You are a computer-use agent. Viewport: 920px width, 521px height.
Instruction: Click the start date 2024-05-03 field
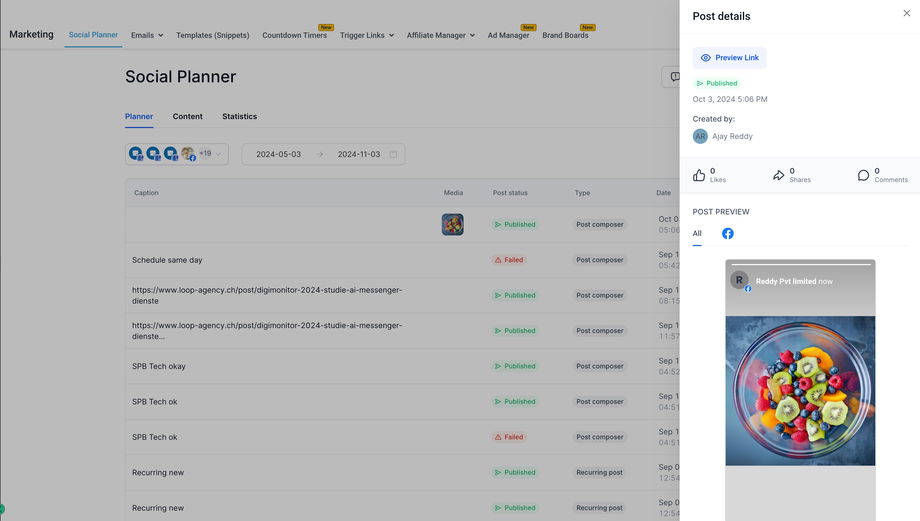(x=278, y=154)
